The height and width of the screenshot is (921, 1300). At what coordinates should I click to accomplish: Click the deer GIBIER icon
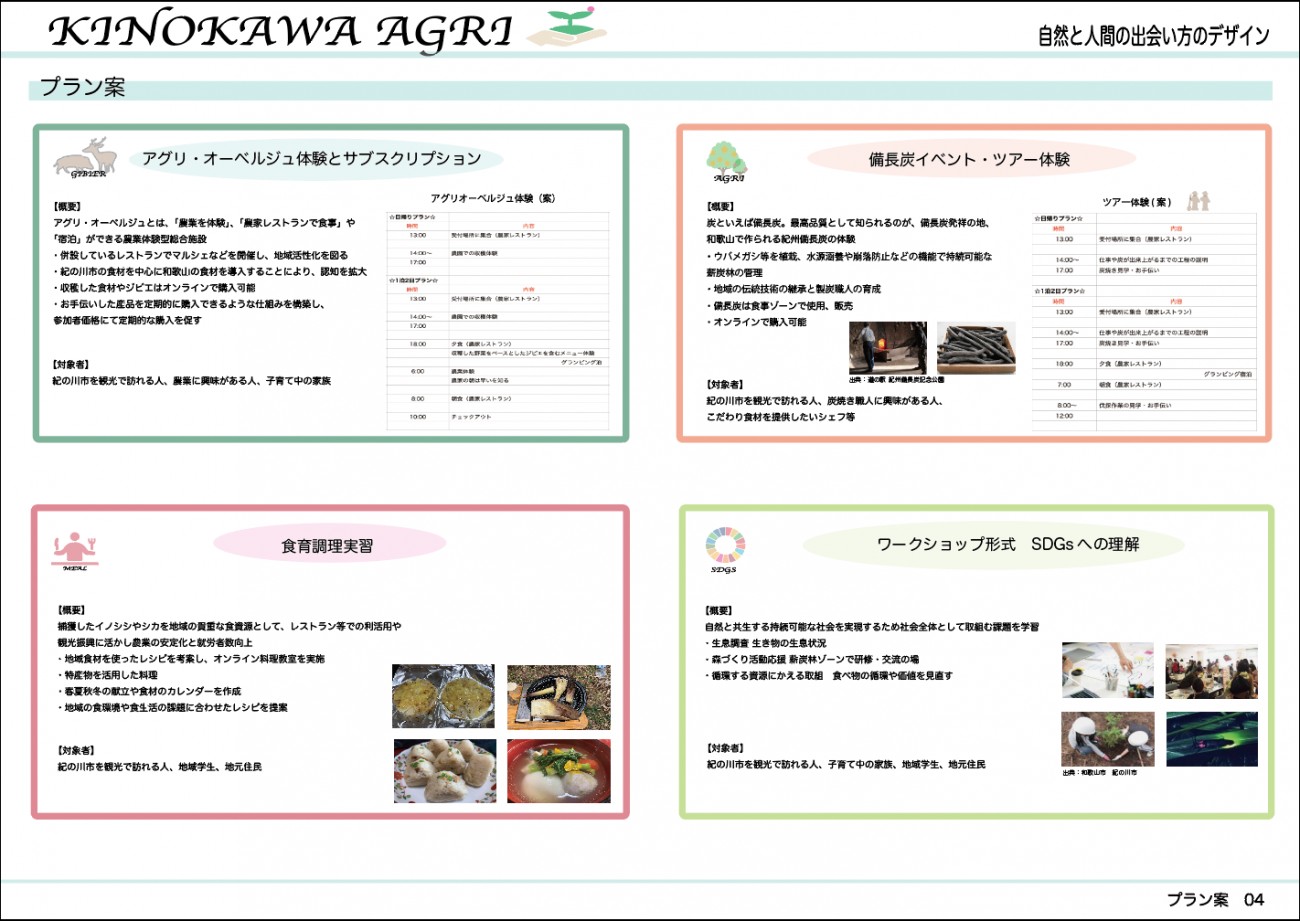tap(85, 157)
